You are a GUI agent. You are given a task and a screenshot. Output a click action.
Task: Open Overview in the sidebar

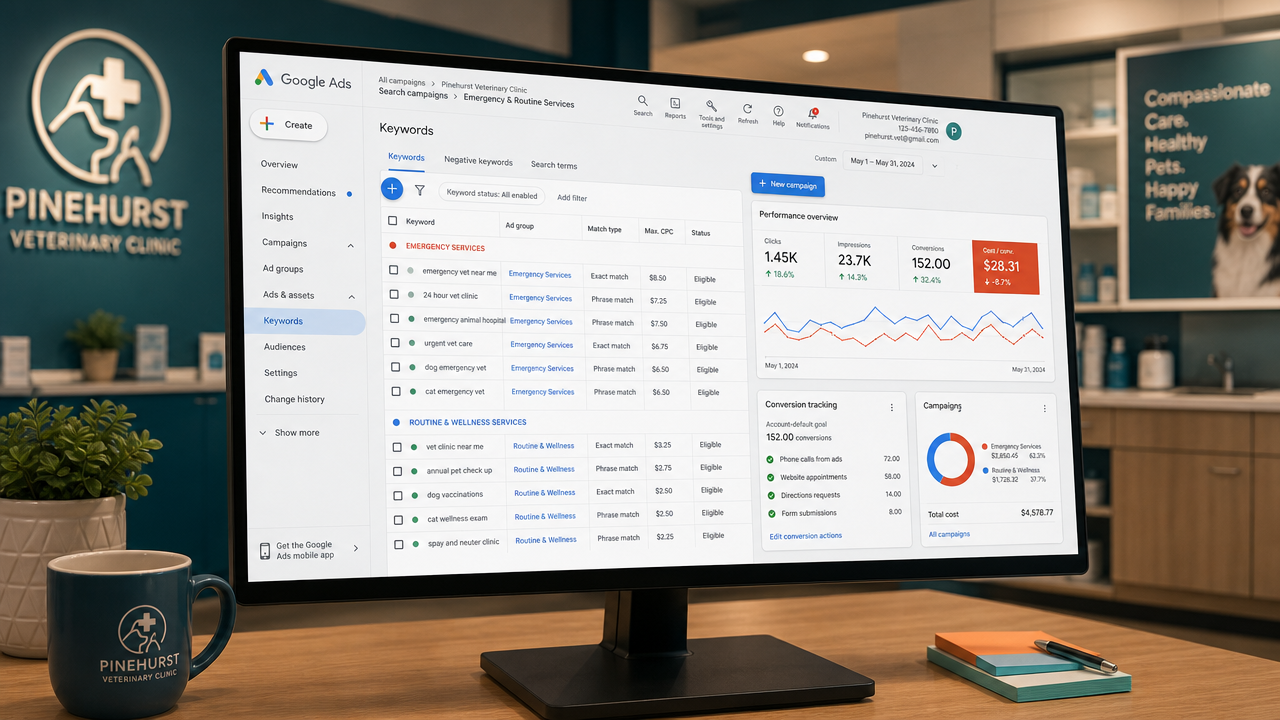(279, 164)
